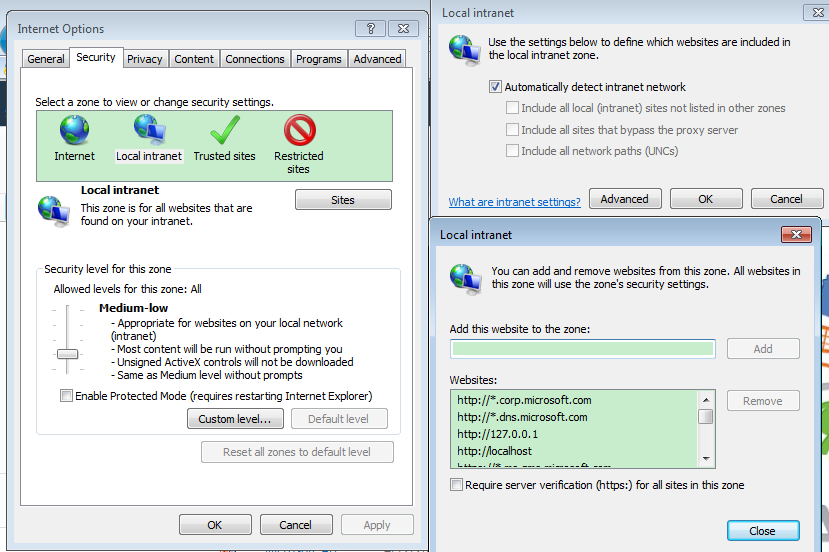Open the Connections tab

(x=255, y=59)
